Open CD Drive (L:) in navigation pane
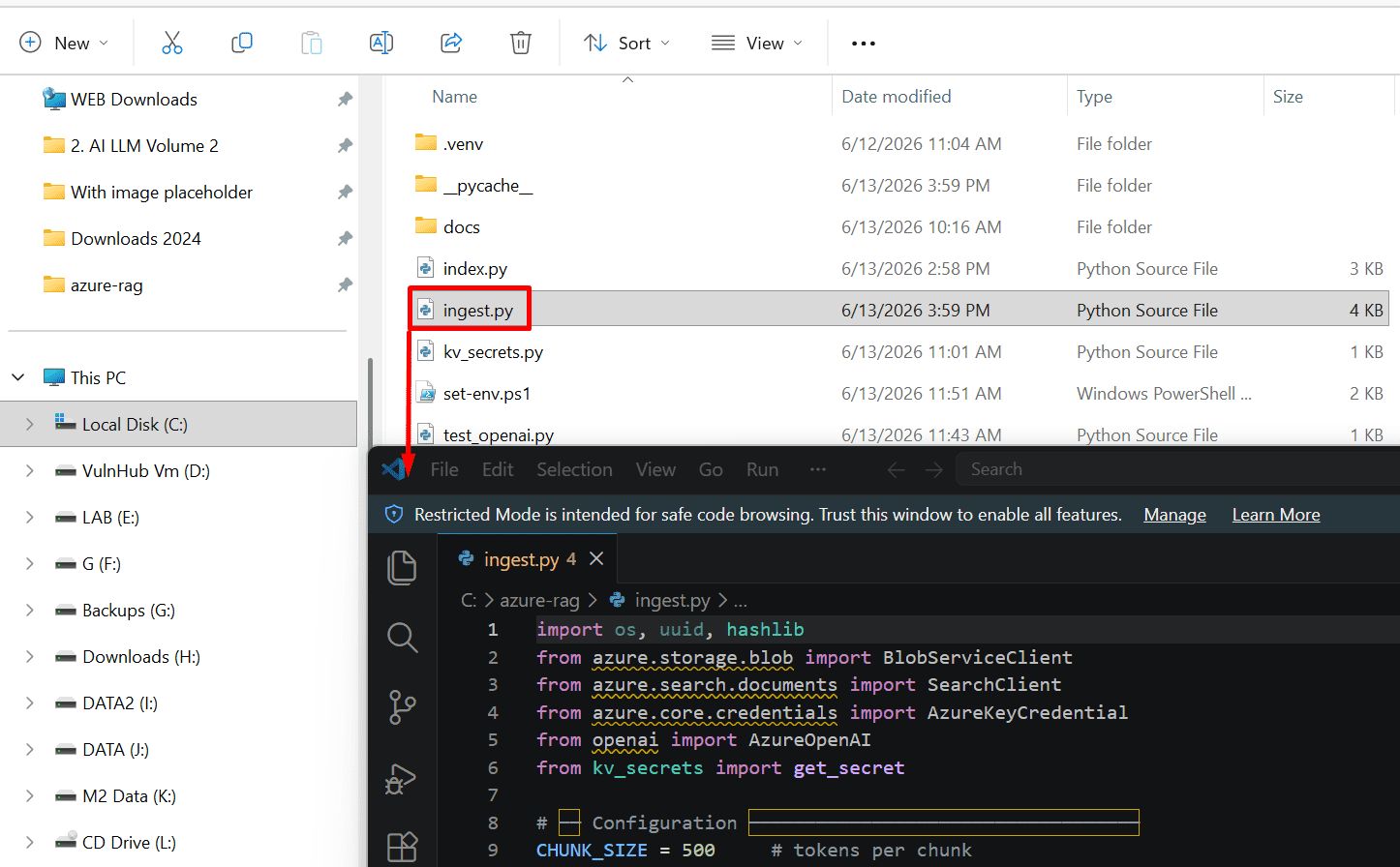Screen dimensions: 1400x867 pos(129,843)
